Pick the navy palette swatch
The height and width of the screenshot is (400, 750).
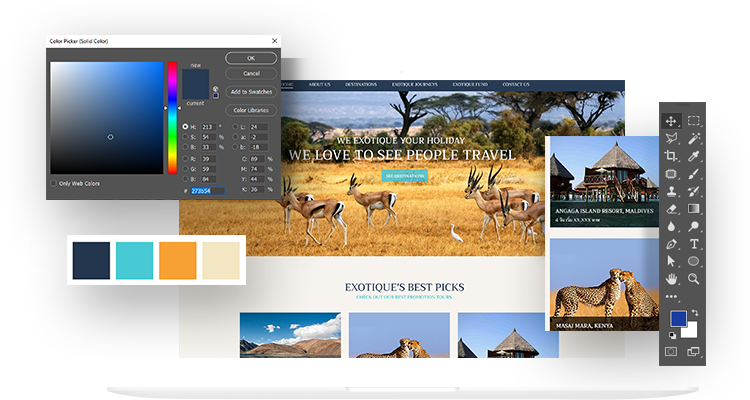91,260
